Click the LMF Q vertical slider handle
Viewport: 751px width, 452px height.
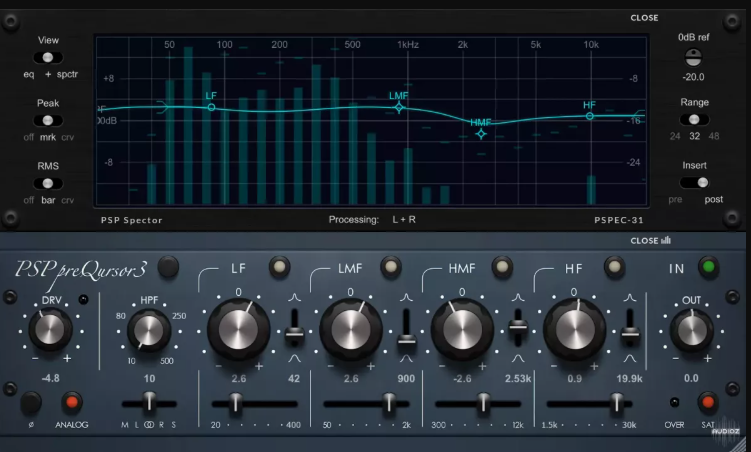coord(406,340)
